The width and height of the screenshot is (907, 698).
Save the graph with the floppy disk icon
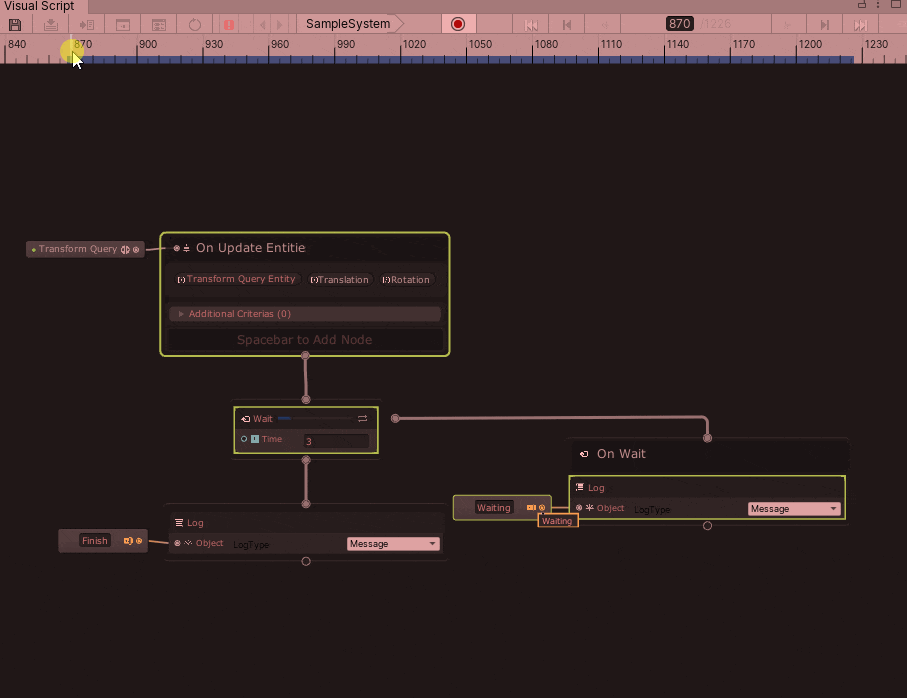coord(15,25)
